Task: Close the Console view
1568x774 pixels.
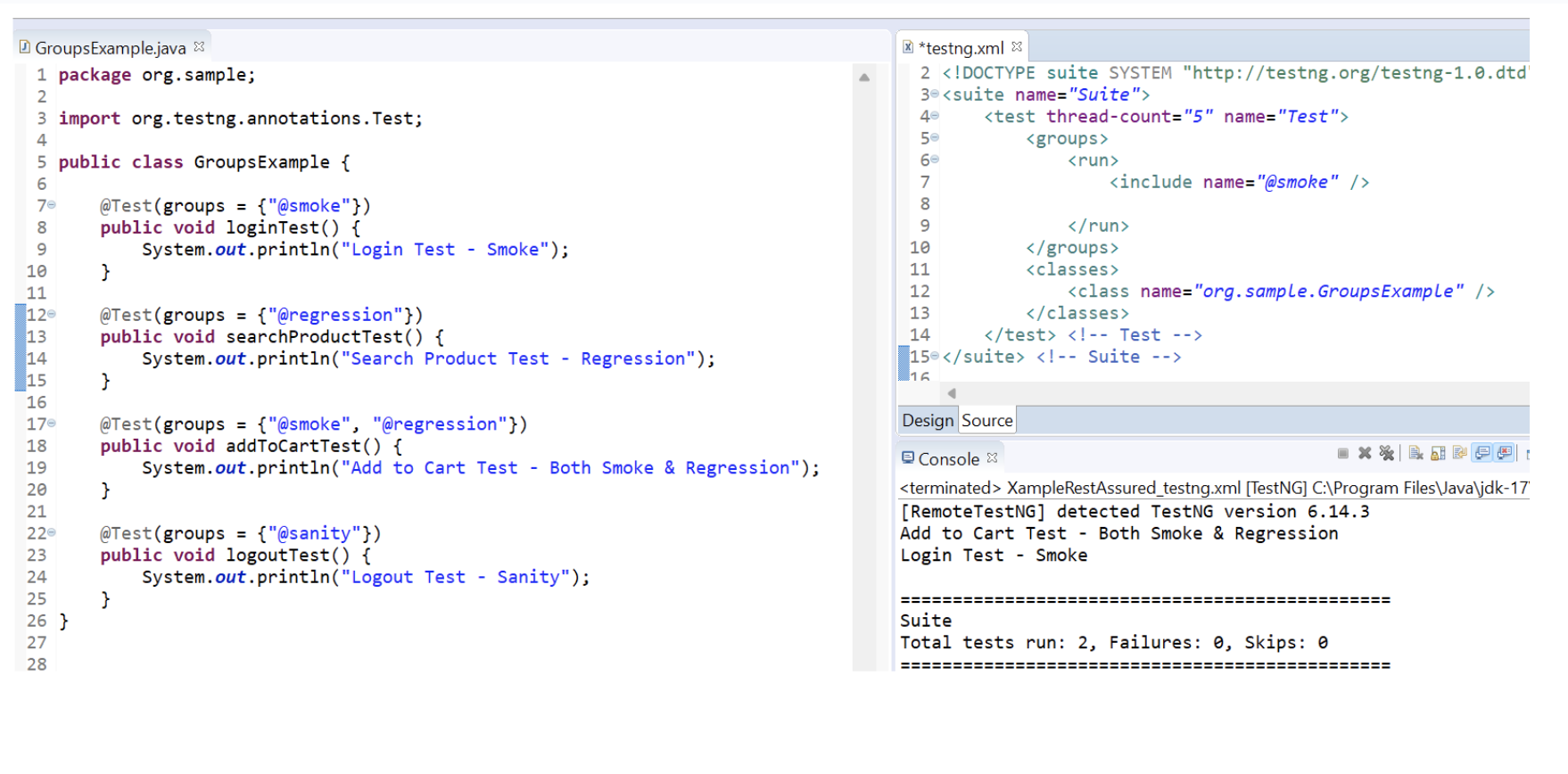Action: [x=992, y=458]
